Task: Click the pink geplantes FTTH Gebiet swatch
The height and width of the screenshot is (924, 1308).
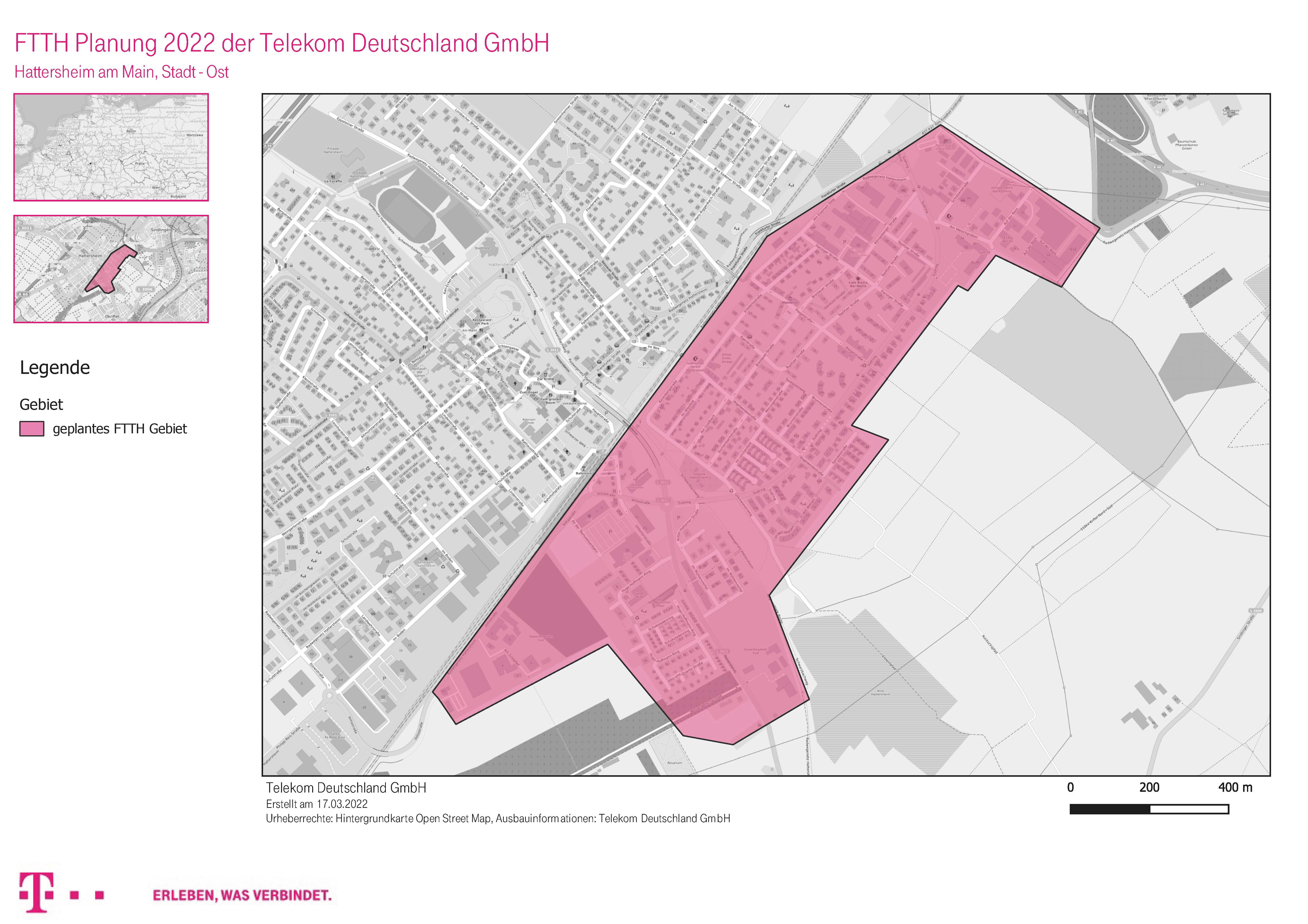Action: [32, 429]
